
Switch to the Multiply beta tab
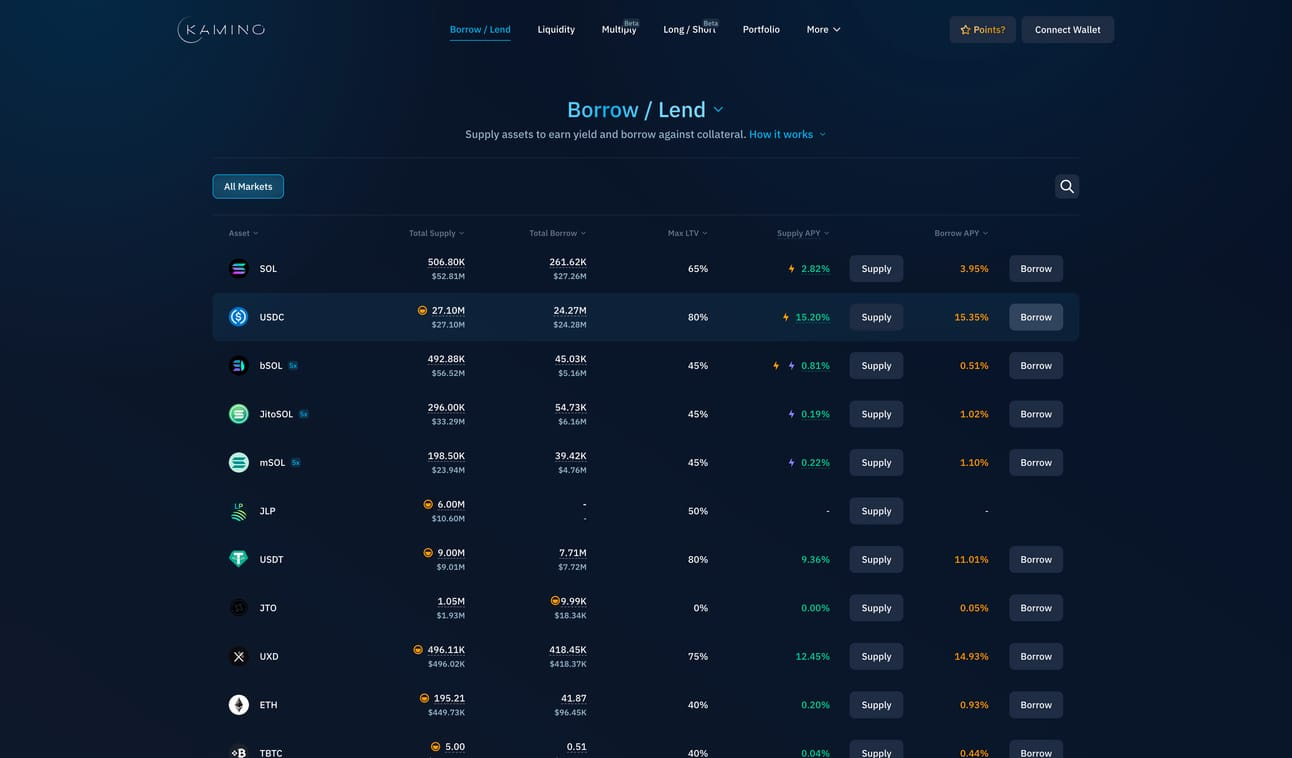[x=619, y=30]
